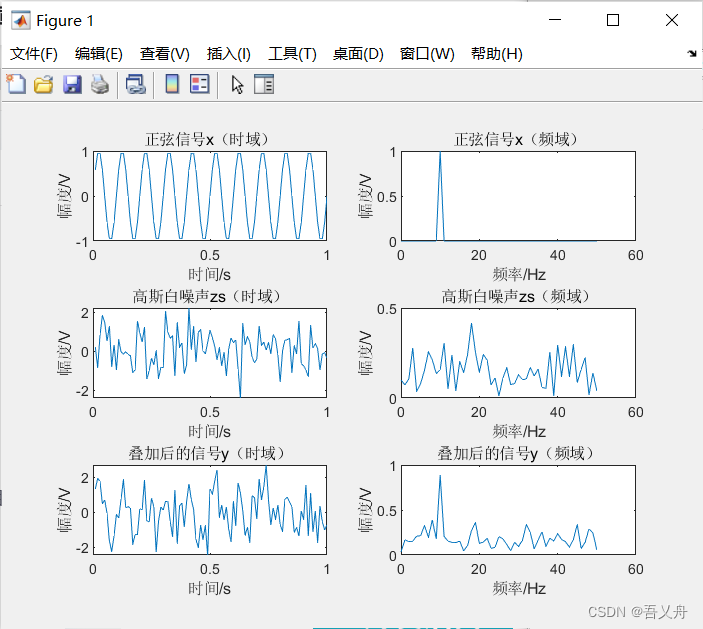The image size is (703, 629).
Task: Click the title text 高斯白噪声zs（时域）
Action: pyautogui.click(x=209, y=296)
